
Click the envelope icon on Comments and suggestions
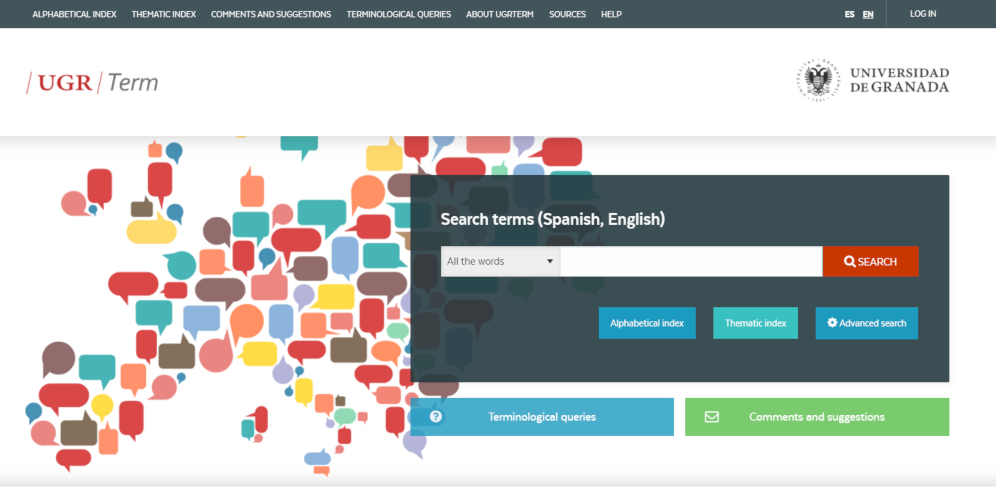711,417
